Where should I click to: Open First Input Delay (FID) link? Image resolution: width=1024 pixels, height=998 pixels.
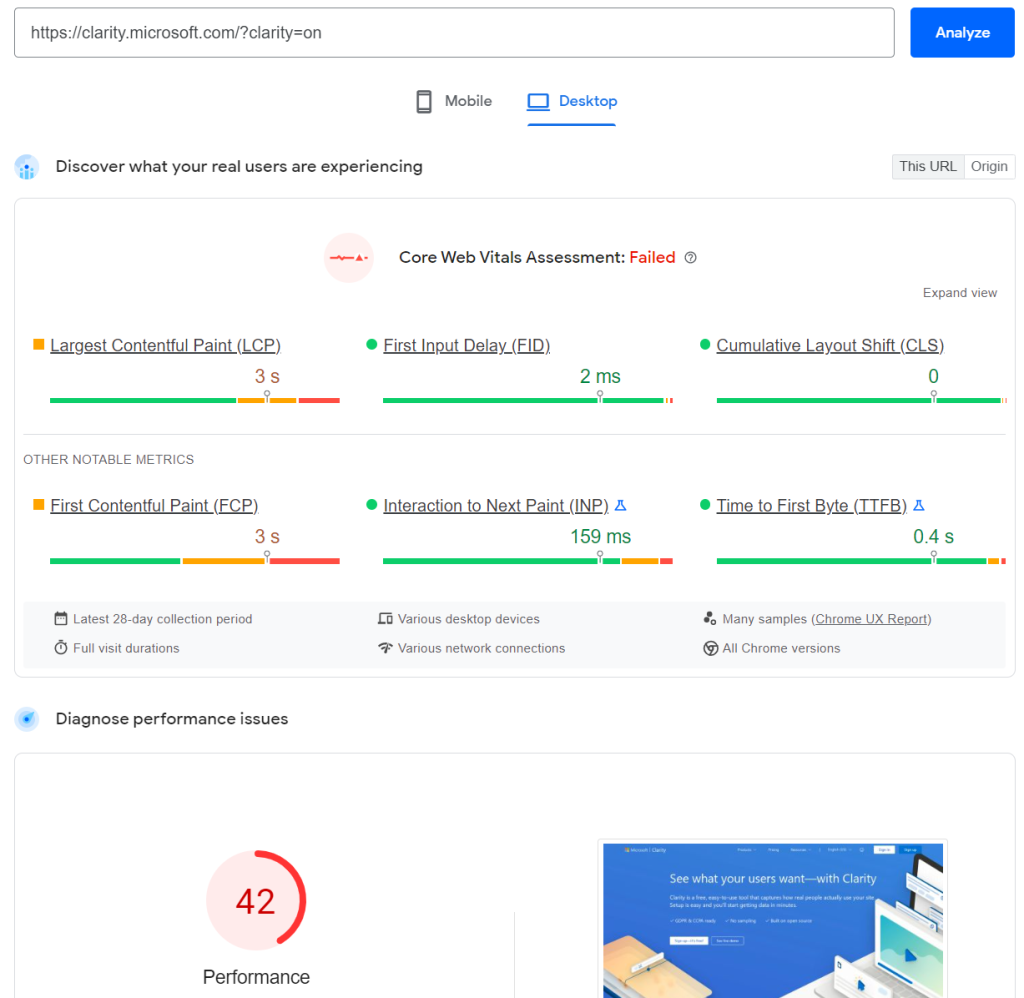pyautogui.click(x=466, y=345)
